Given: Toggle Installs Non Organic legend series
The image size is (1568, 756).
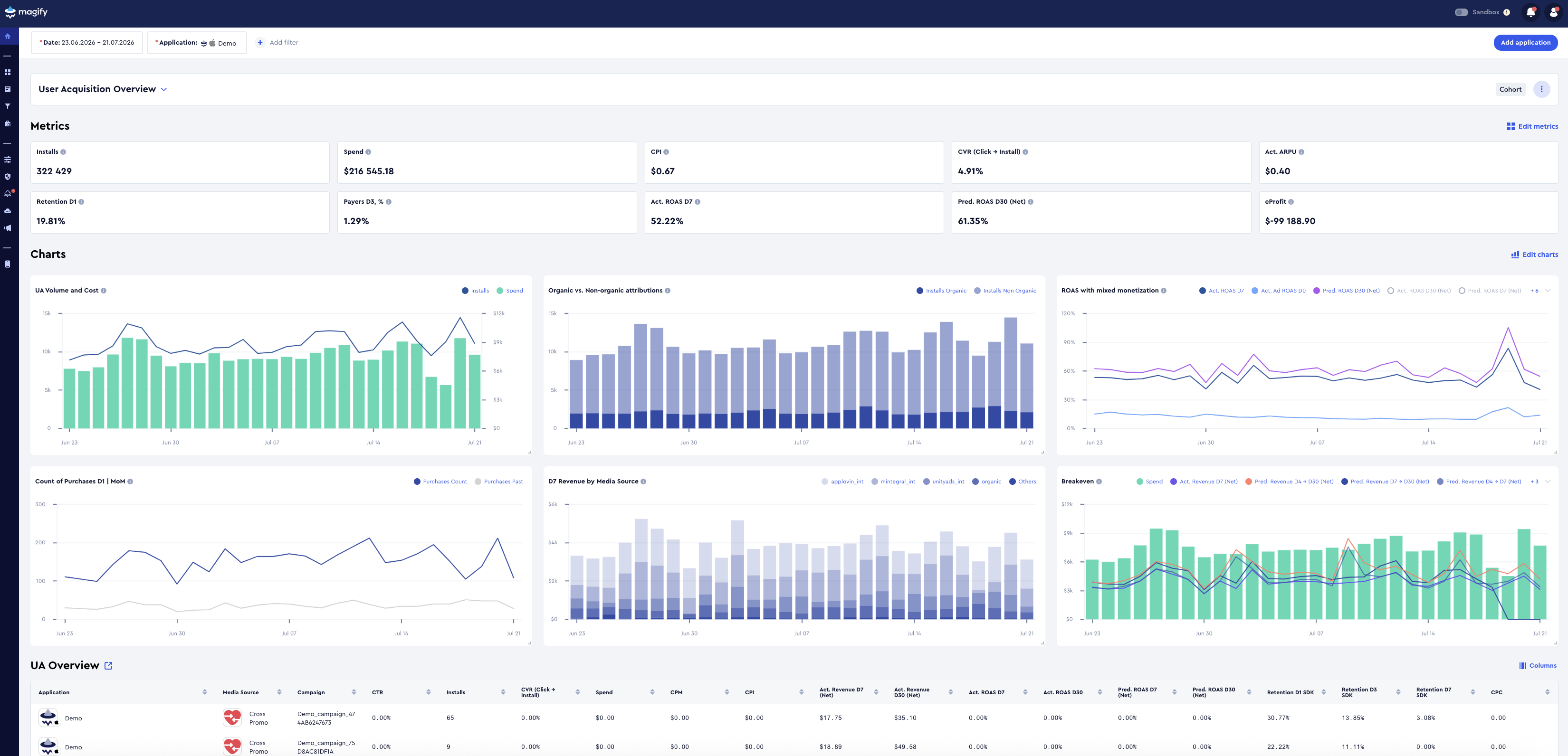Looking at the screenshot, I should tap(1005, 291).
